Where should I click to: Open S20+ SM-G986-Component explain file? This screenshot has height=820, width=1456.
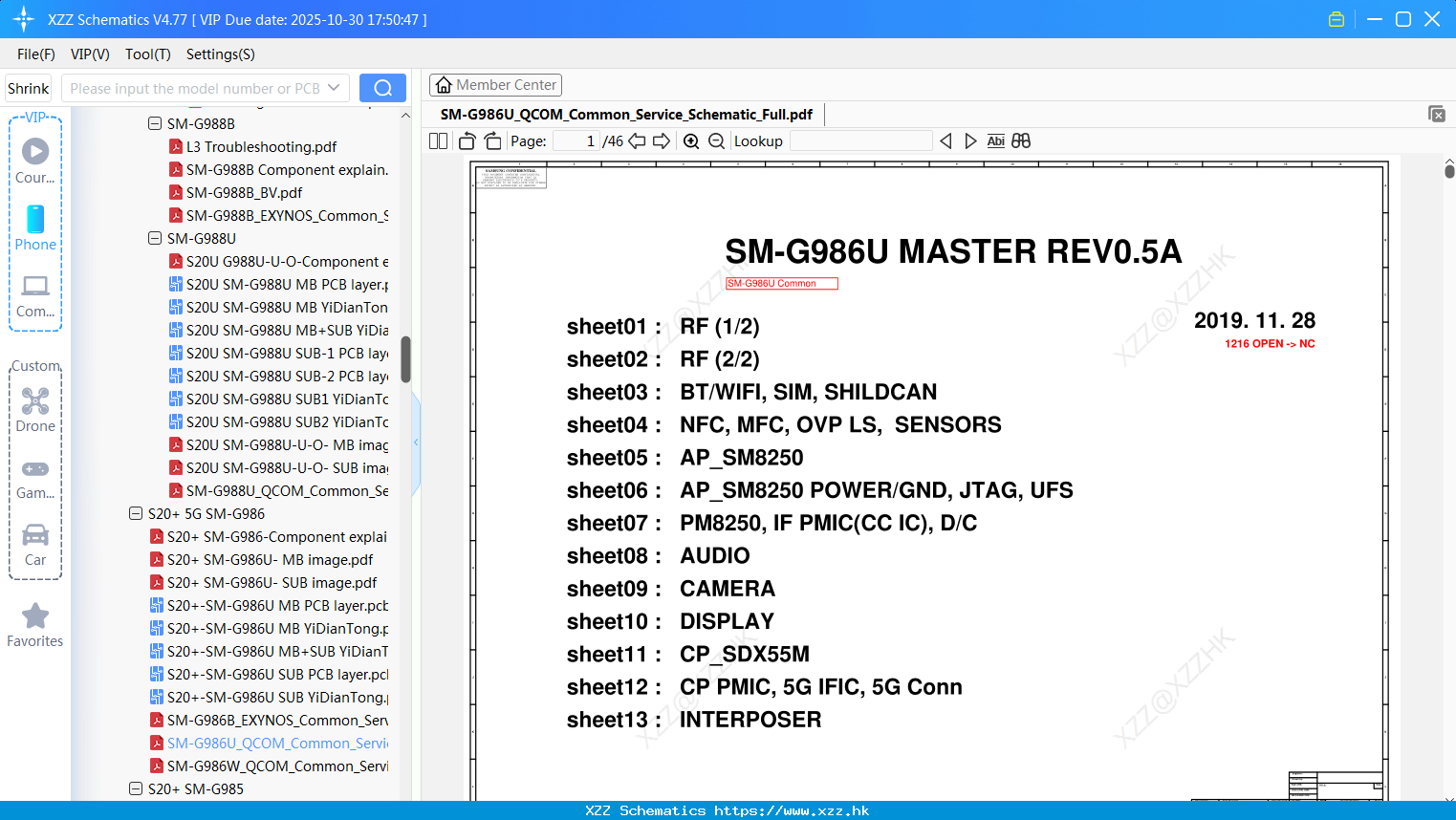[269, 536]
